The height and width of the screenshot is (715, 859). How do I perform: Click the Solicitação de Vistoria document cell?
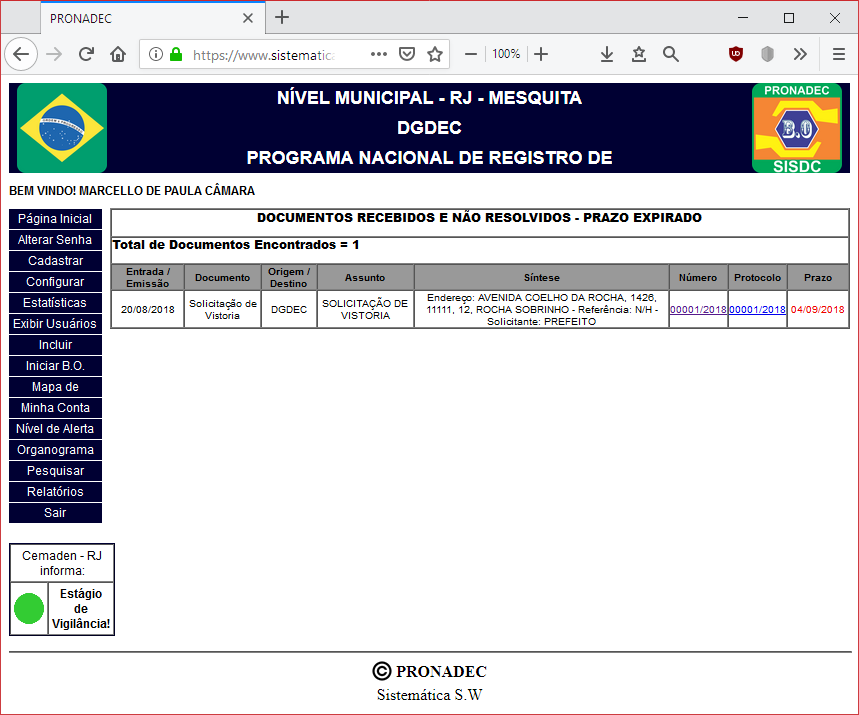pos(222,310)
